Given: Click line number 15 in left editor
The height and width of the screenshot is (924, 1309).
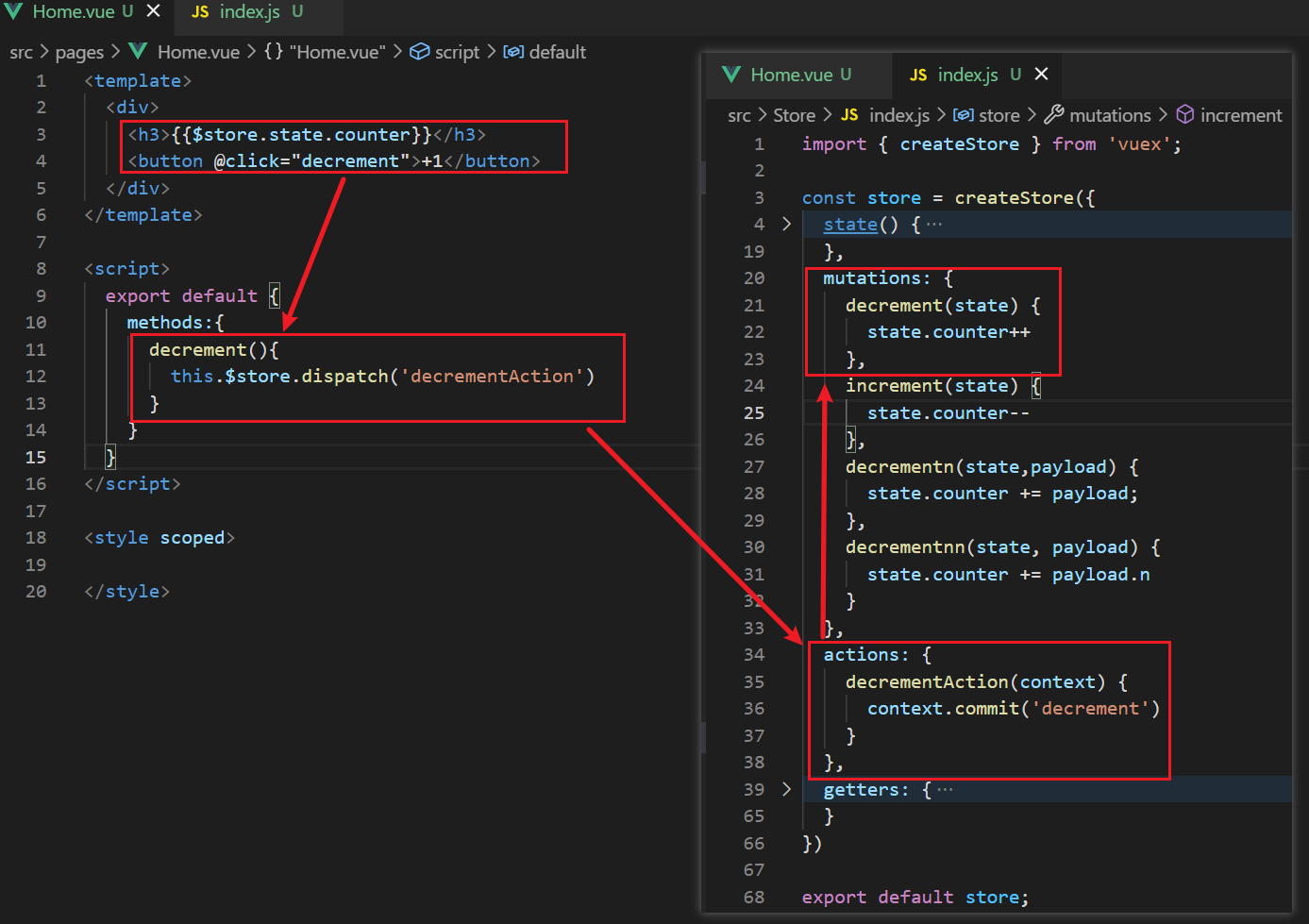Looking at the screenshot, I should pyautogui.click(x=35, y=458).
